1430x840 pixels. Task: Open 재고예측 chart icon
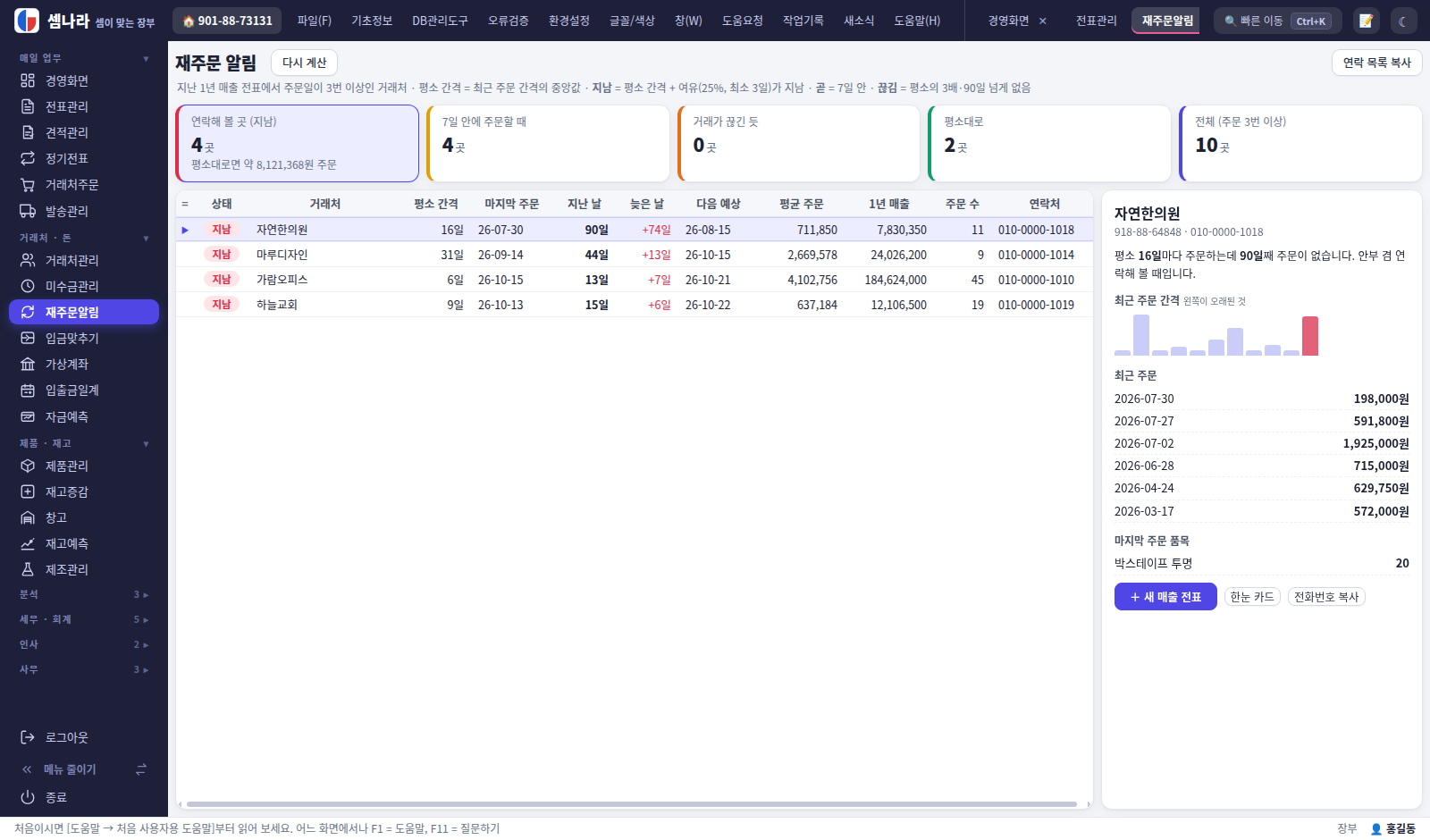[x=28, y=543]
